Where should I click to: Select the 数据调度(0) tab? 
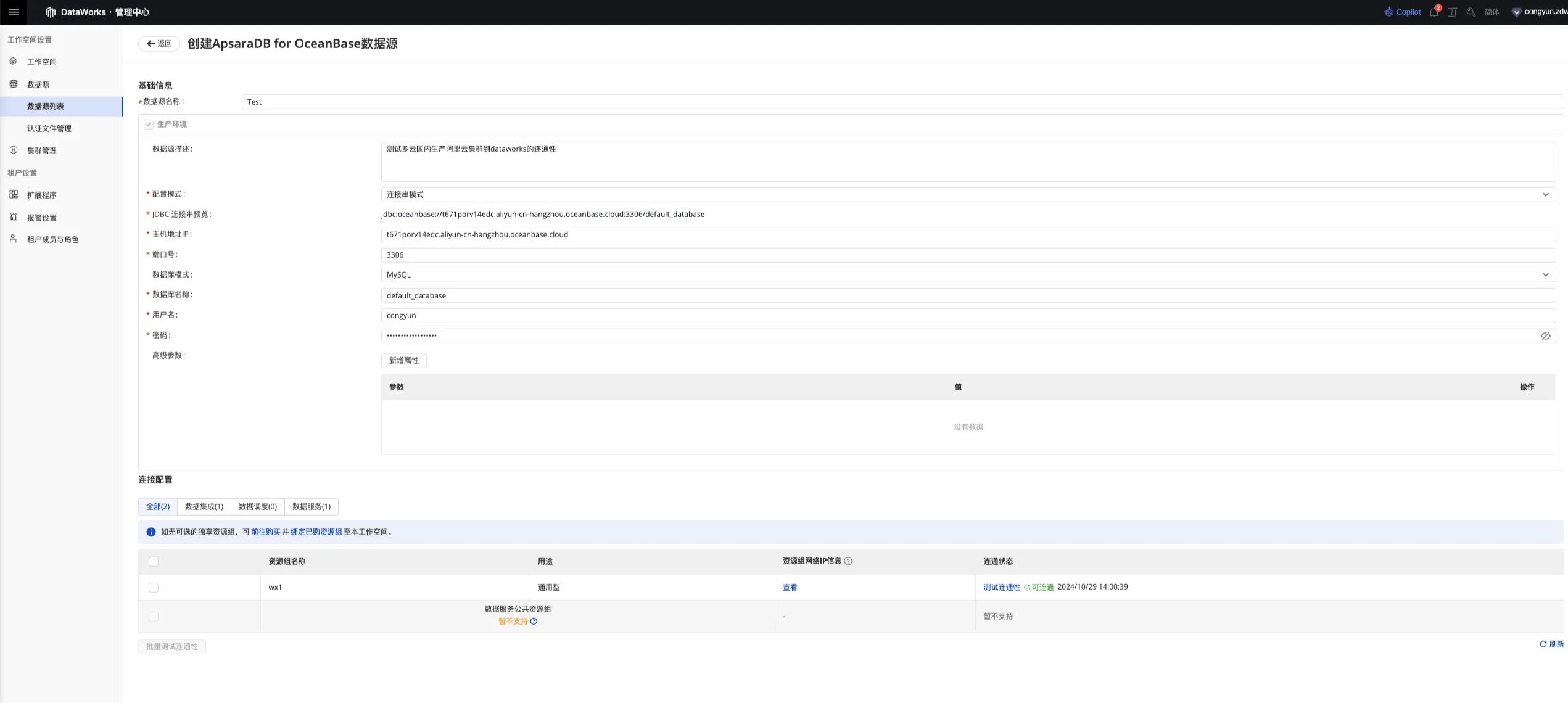tap(258, 506)
